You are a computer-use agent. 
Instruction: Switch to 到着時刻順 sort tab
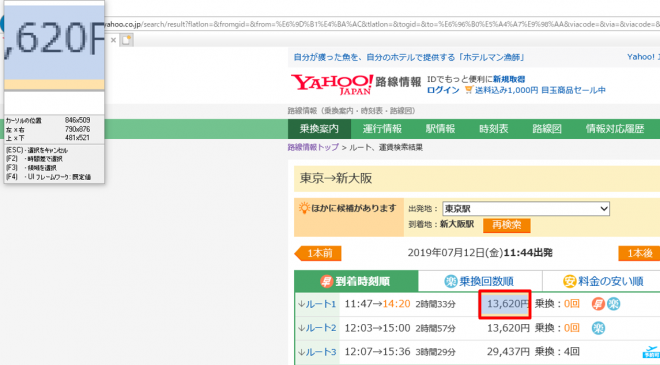356,281
